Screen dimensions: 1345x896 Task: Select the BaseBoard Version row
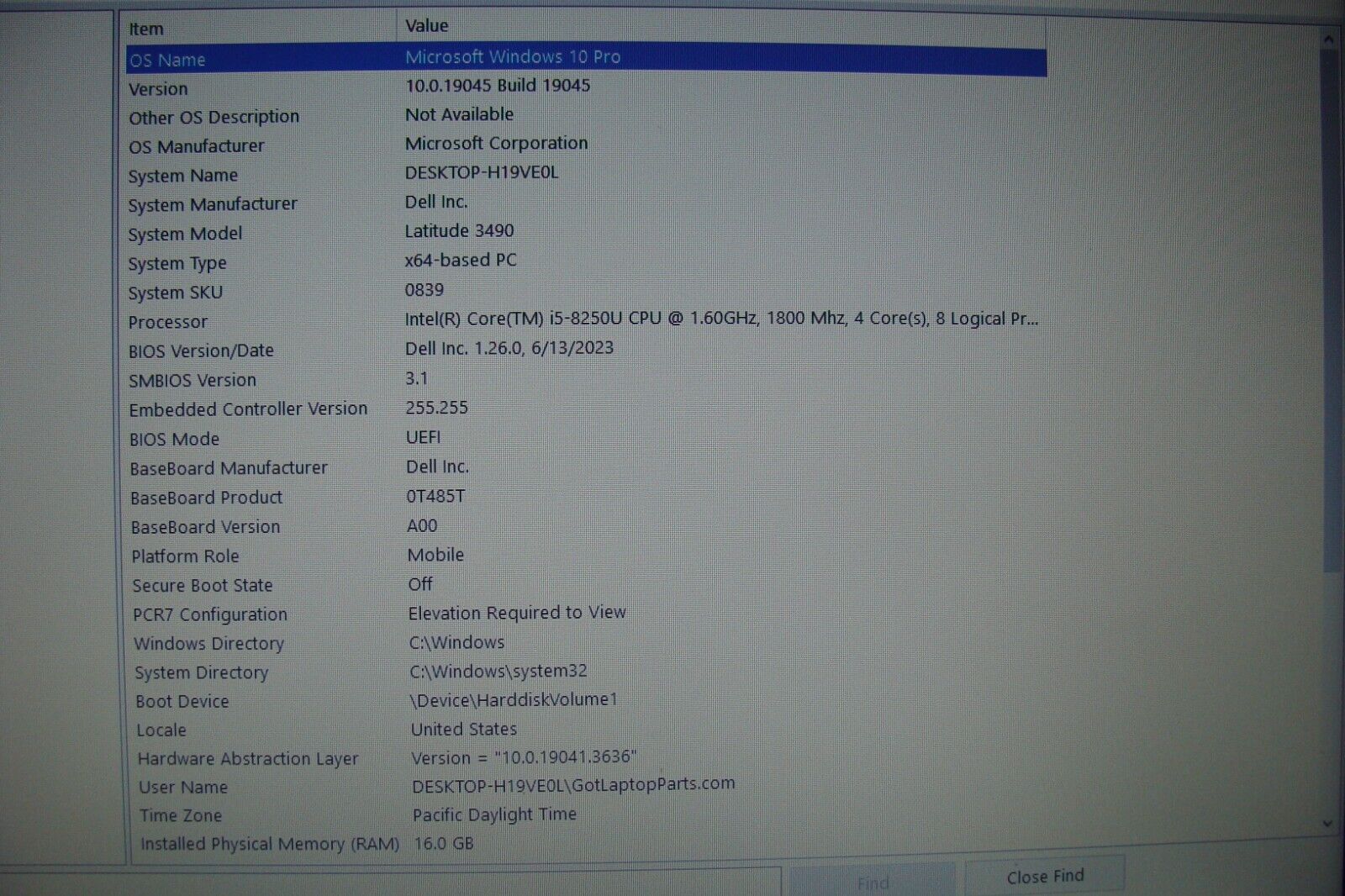587,527
